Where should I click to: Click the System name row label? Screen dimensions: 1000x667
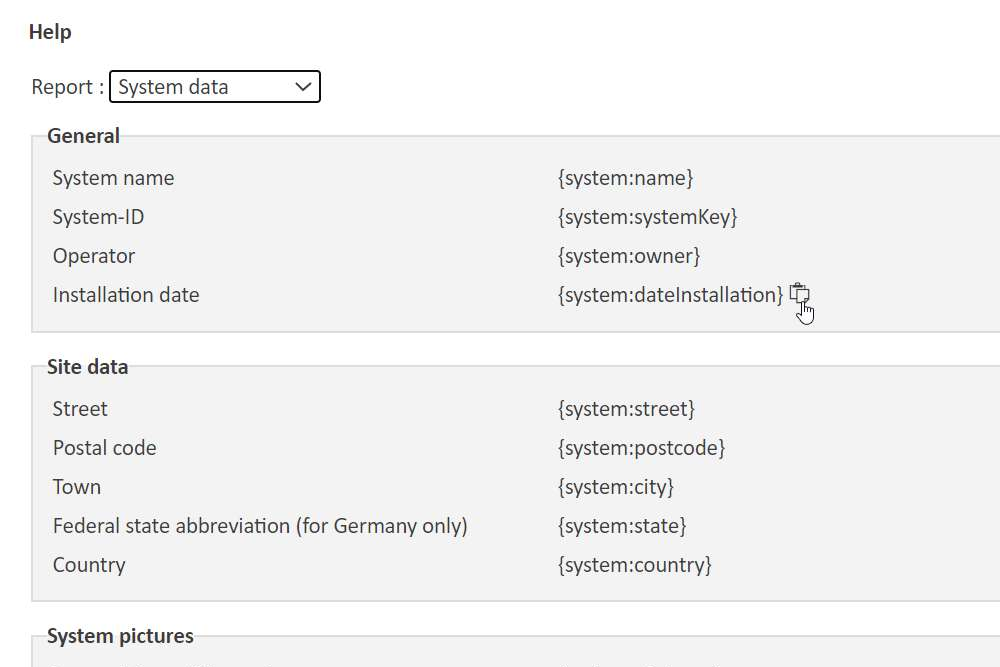(x=113, y=178)
